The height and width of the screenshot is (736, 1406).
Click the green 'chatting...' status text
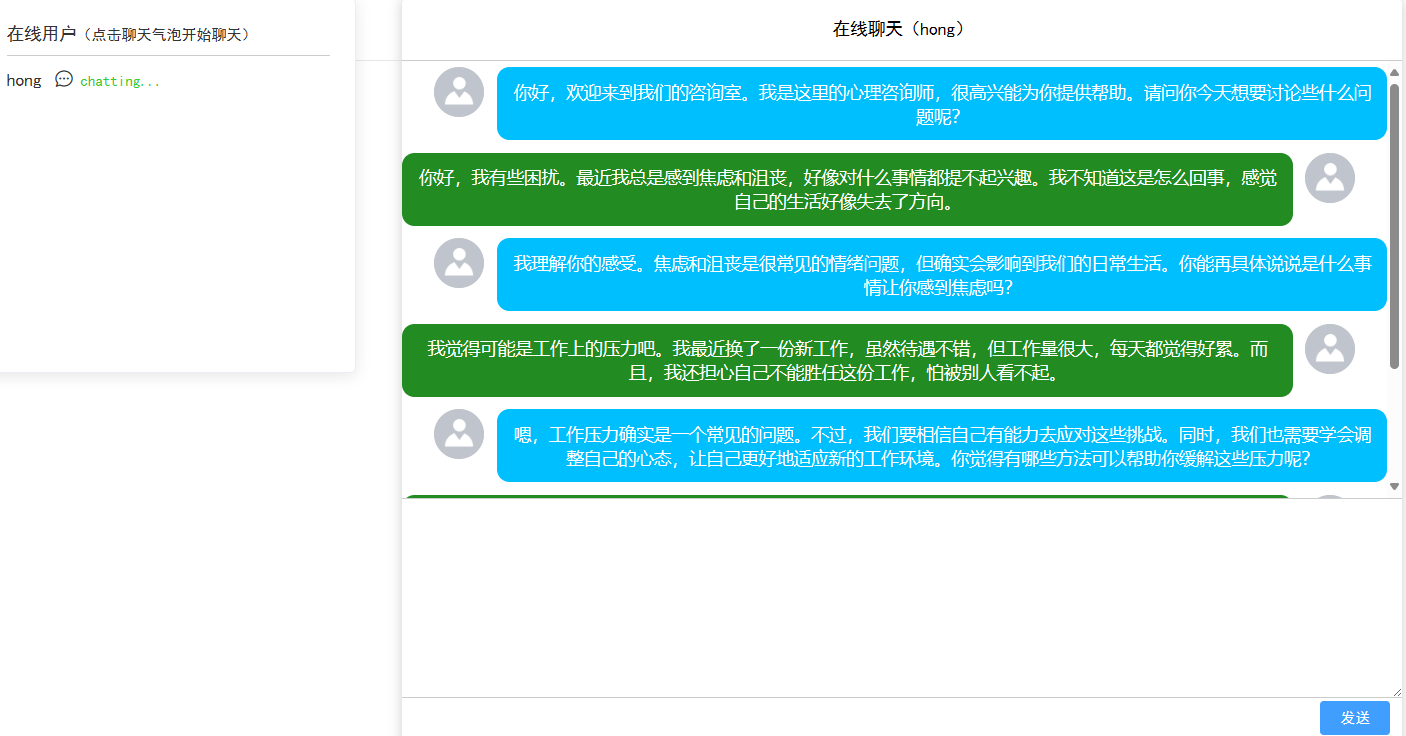click(x=120, y=81)
